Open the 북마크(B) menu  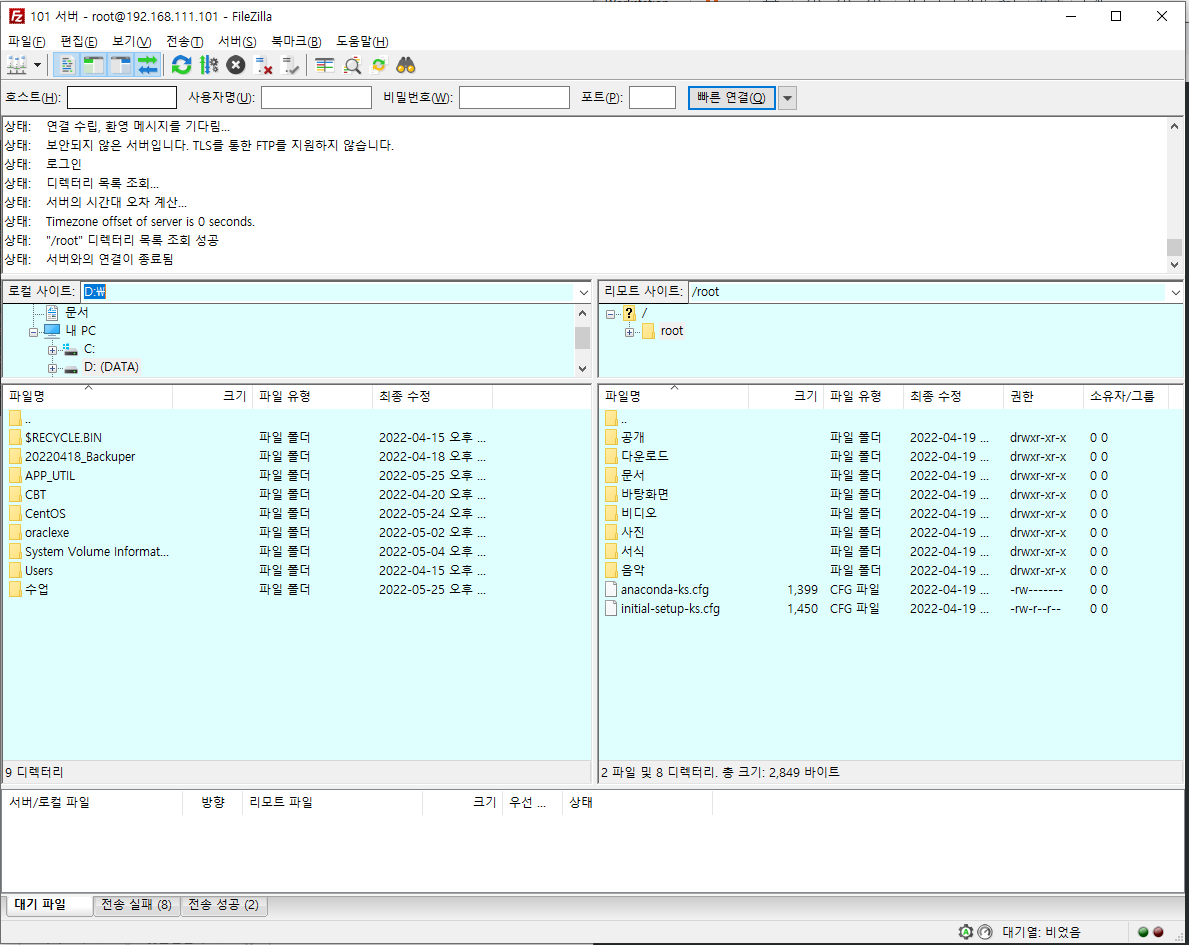296,42
